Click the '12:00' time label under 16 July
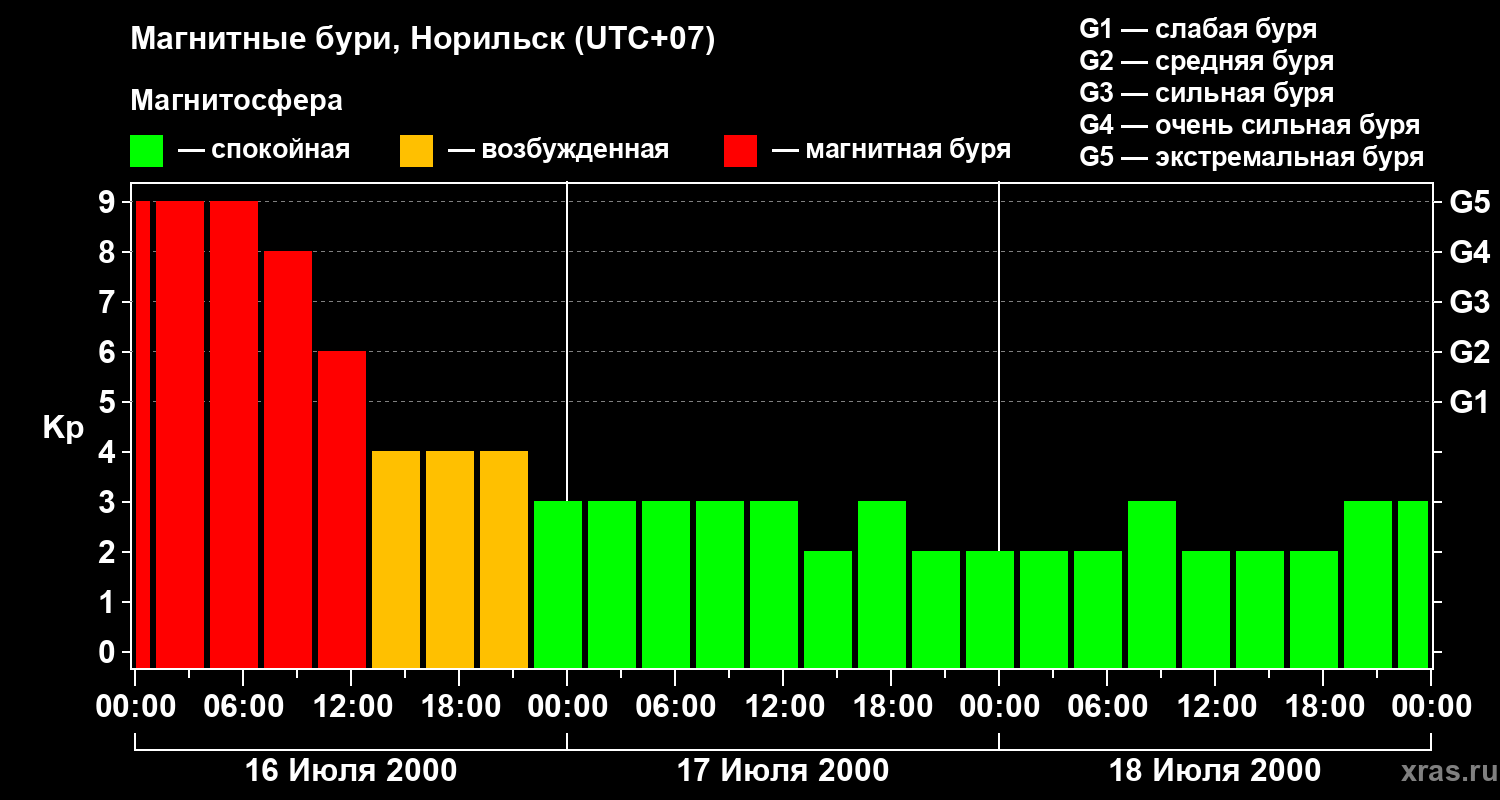 point(351,707)
